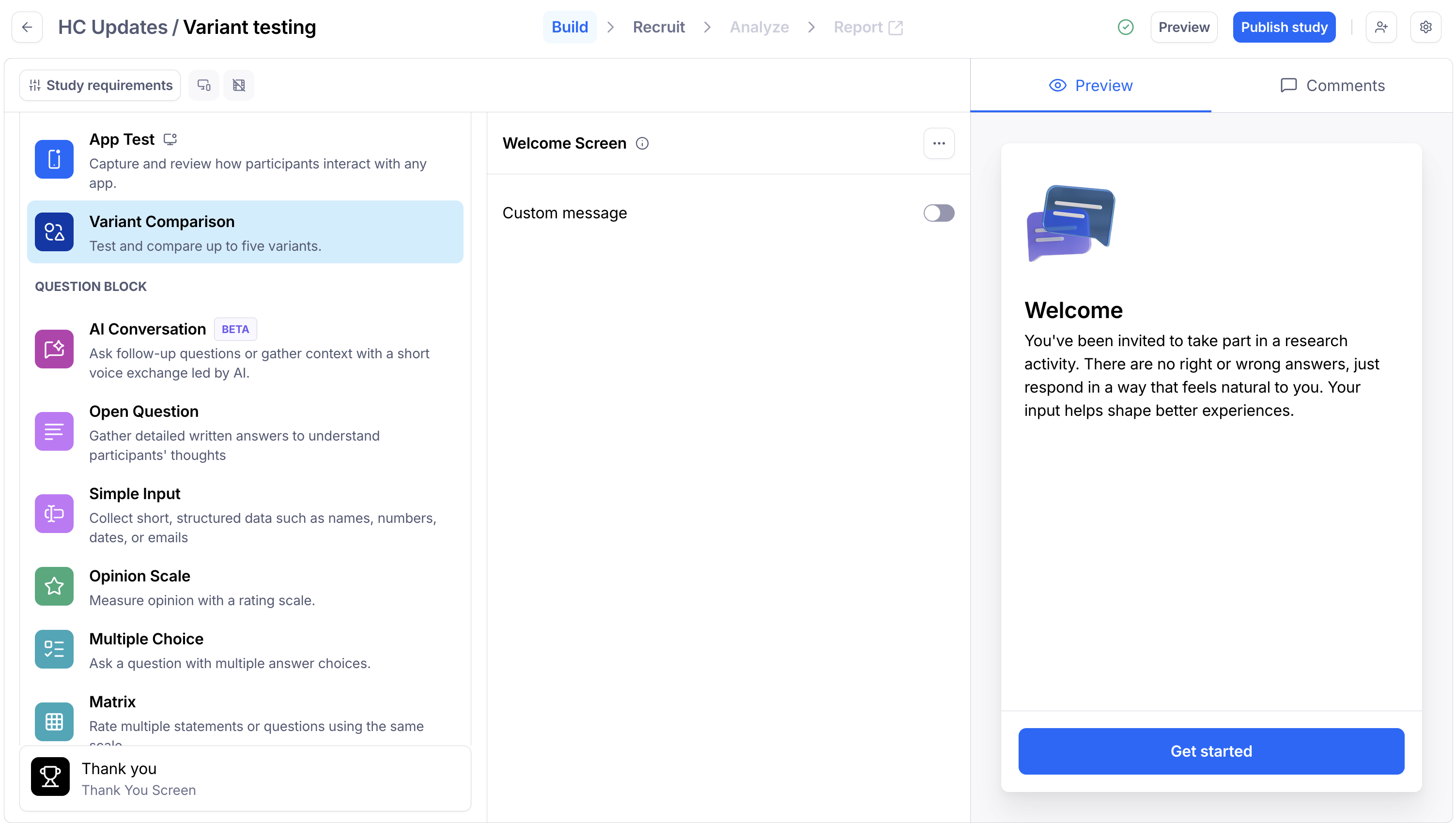Click the desktop indicator icon beside App Test

[x=170, y=139]
